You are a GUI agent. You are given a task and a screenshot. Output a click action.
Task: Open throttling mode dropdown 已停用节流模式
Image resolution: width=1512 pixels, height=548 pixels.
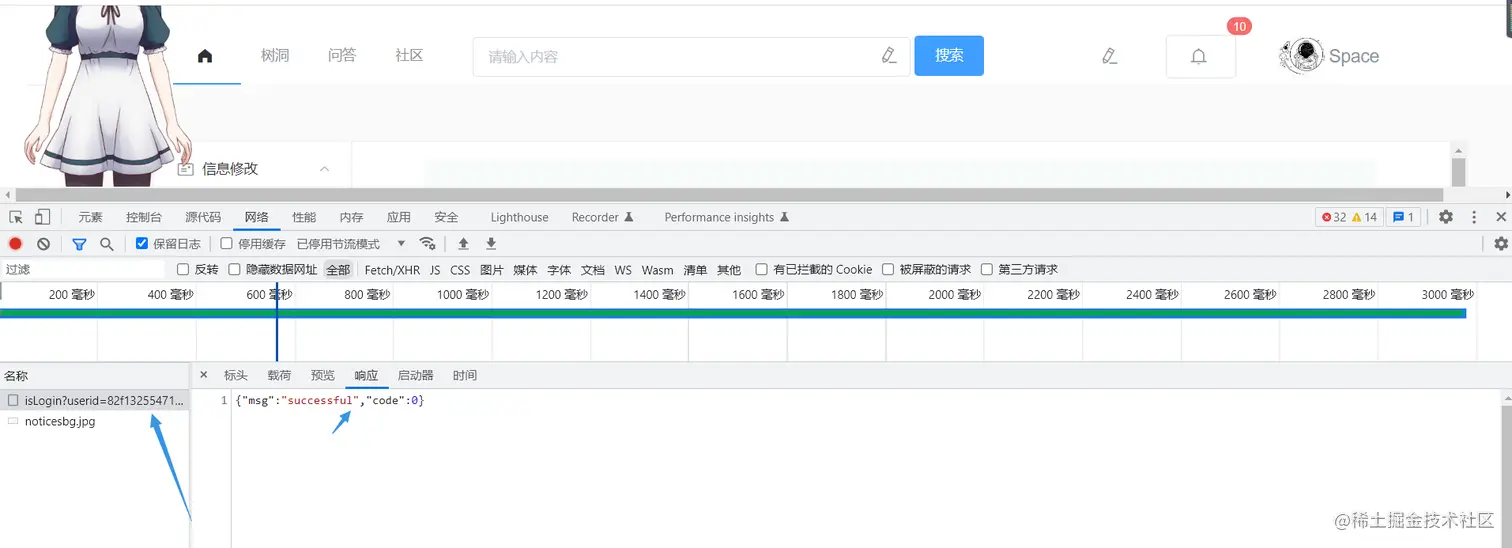point(351,243)
